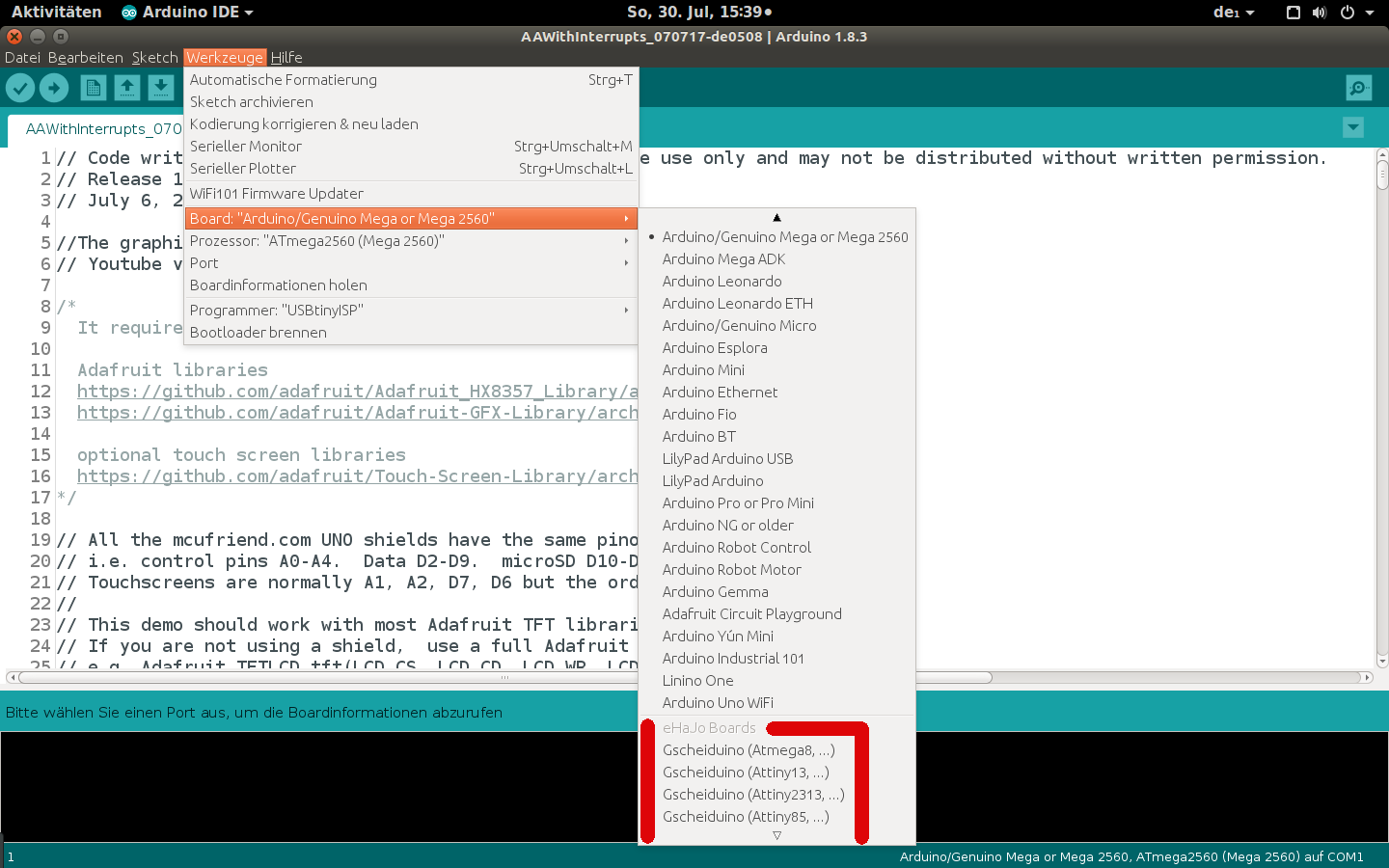Expand the Port submenu
Image resolution: width=1389 pixels, height=868 pixels.
pyautogui.click(x=411, y=263)
